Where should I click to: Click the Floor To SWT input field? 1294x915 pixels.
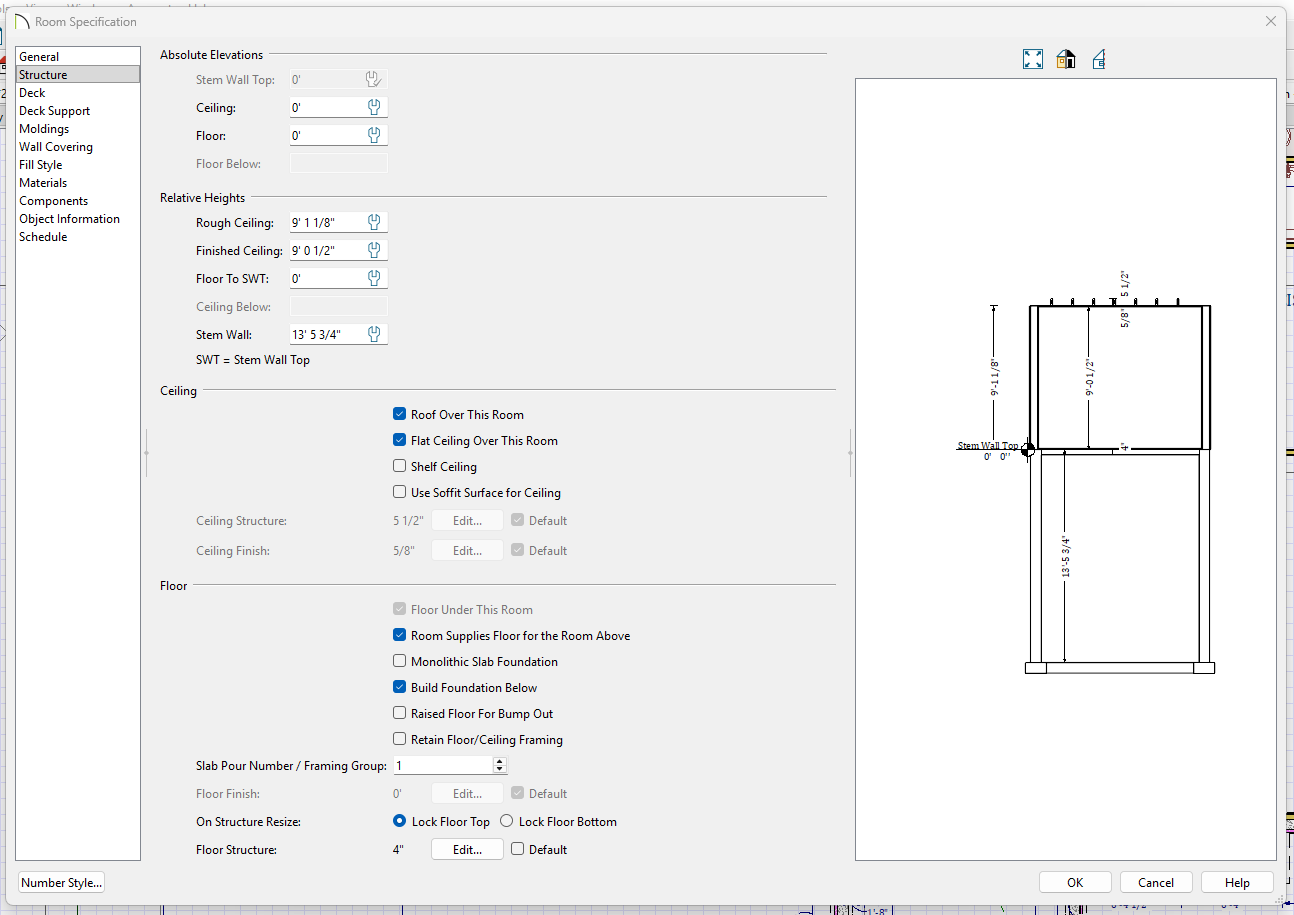coord(325,279)
